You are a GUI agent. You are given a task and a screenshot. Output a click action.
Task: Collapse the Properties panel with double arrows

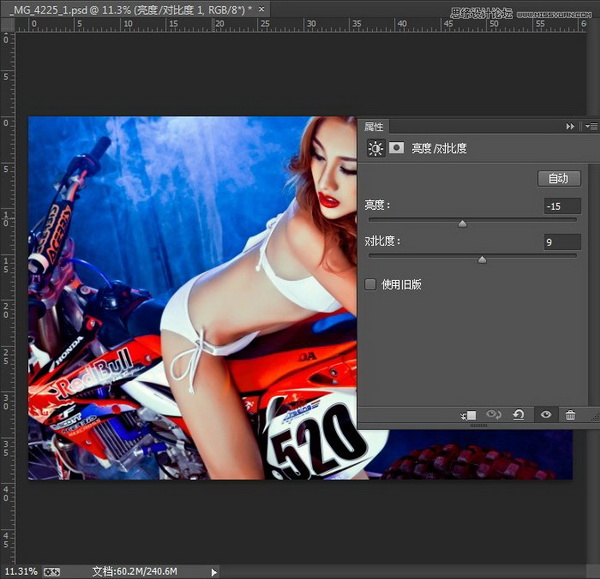click(571, 127)
